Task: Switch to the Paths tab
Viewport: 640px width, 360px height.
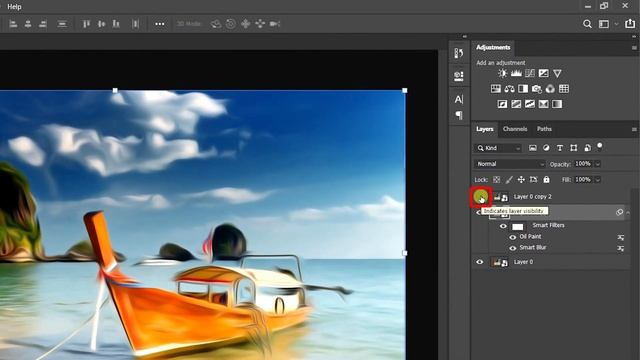Action: [x=544, y=129]
